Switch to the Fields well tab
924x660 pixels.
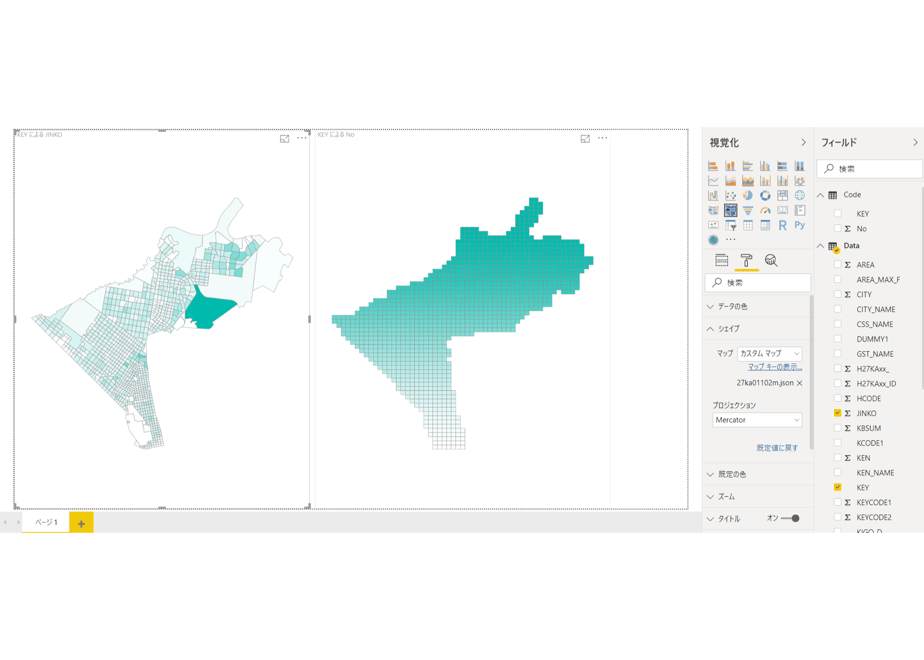pyautogui.click(x=721, y=260)
